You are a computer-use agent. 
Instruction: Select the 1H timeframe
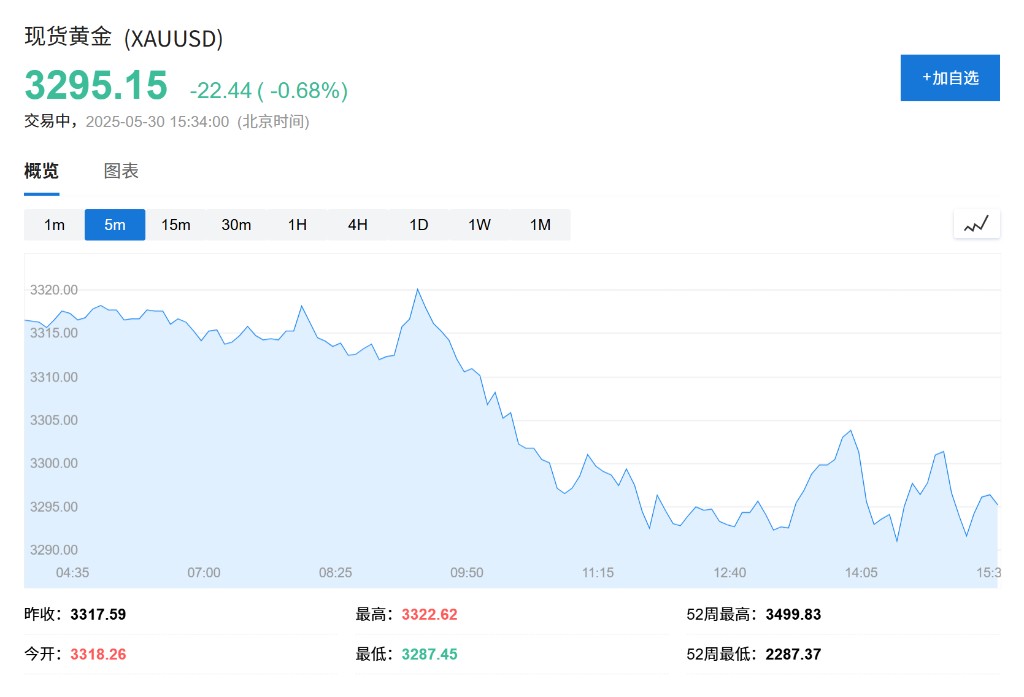(x=297, y=225)
